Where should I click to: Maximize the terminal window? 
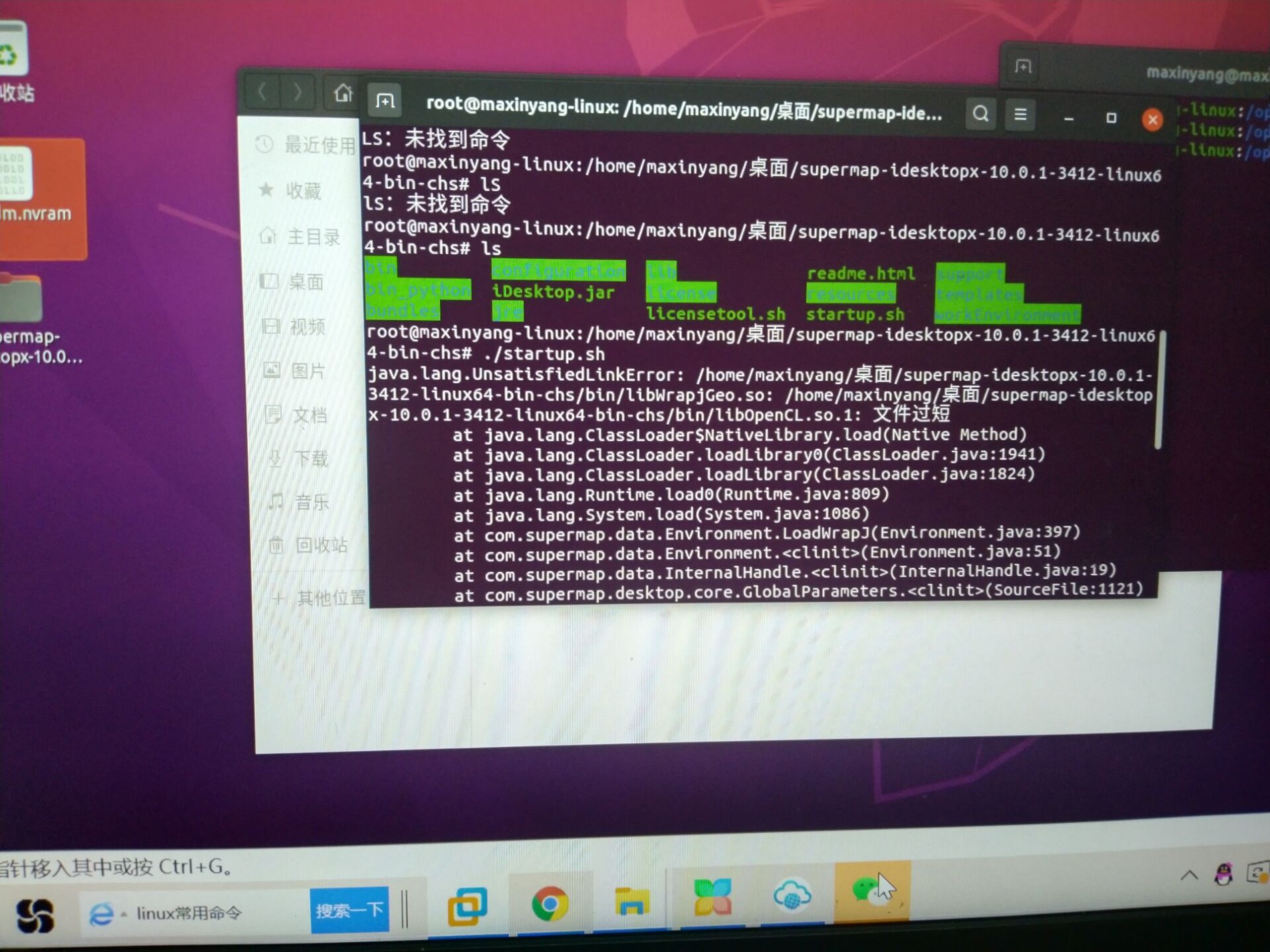tap(1111, 118)
